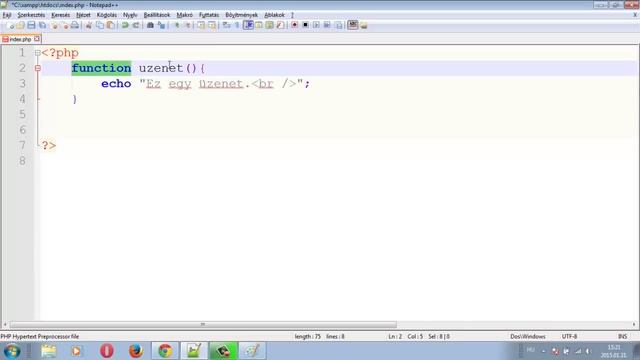Open the ? help menu
The image size is (640, 360).
point(292,15)
